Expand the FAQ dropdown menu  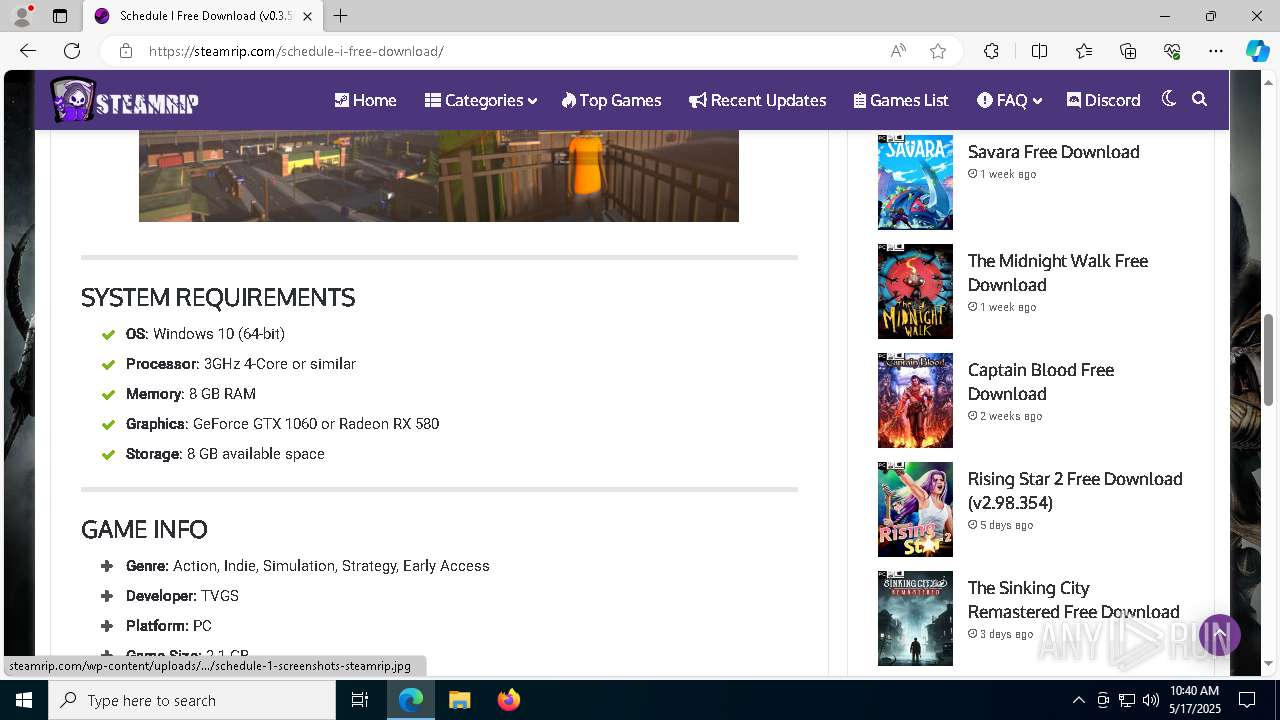(1010, 100)
